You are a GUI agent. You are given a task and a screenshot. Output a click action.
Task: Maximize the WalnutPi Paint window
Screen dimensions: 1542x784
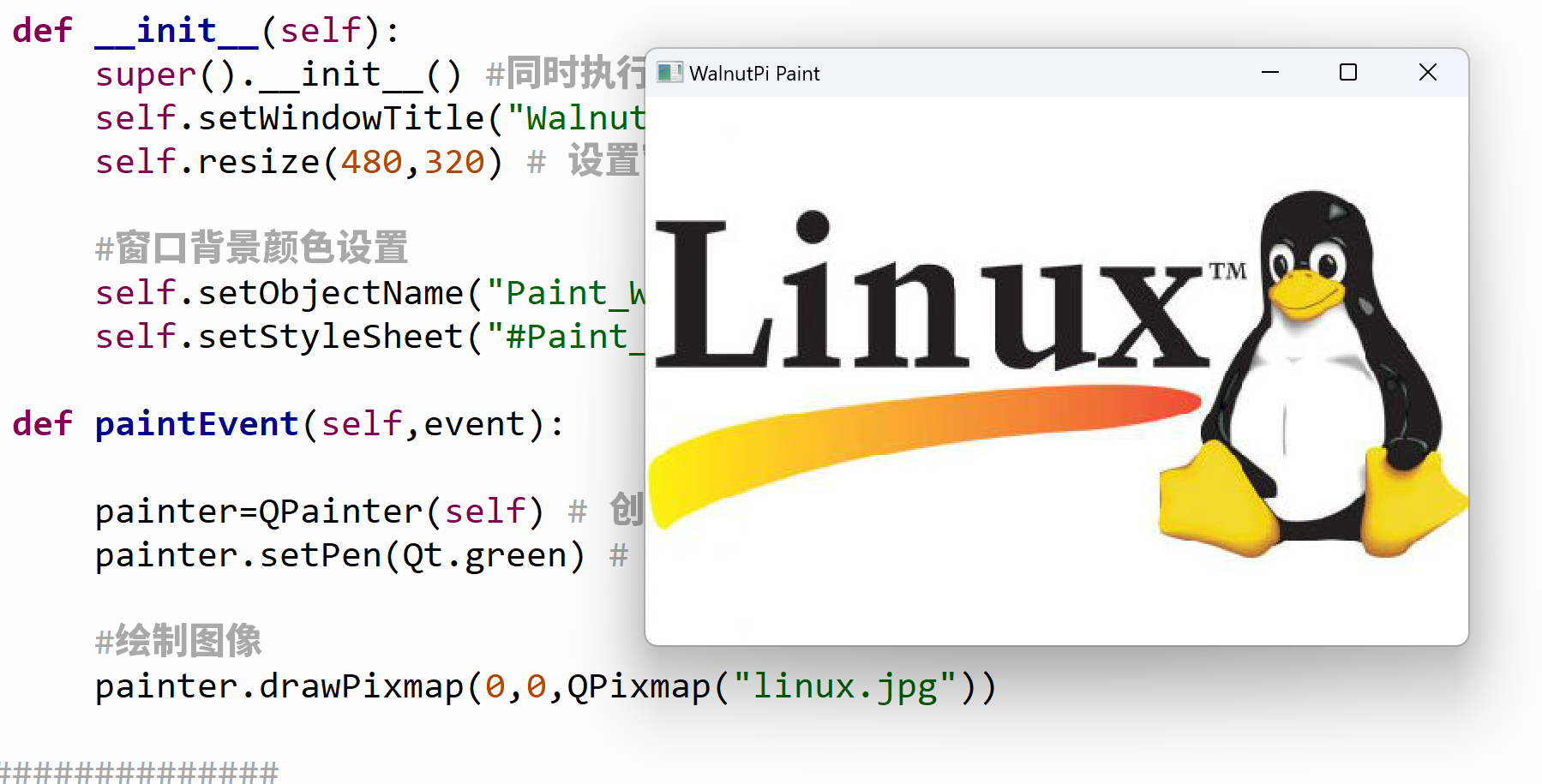(1347, 73)
